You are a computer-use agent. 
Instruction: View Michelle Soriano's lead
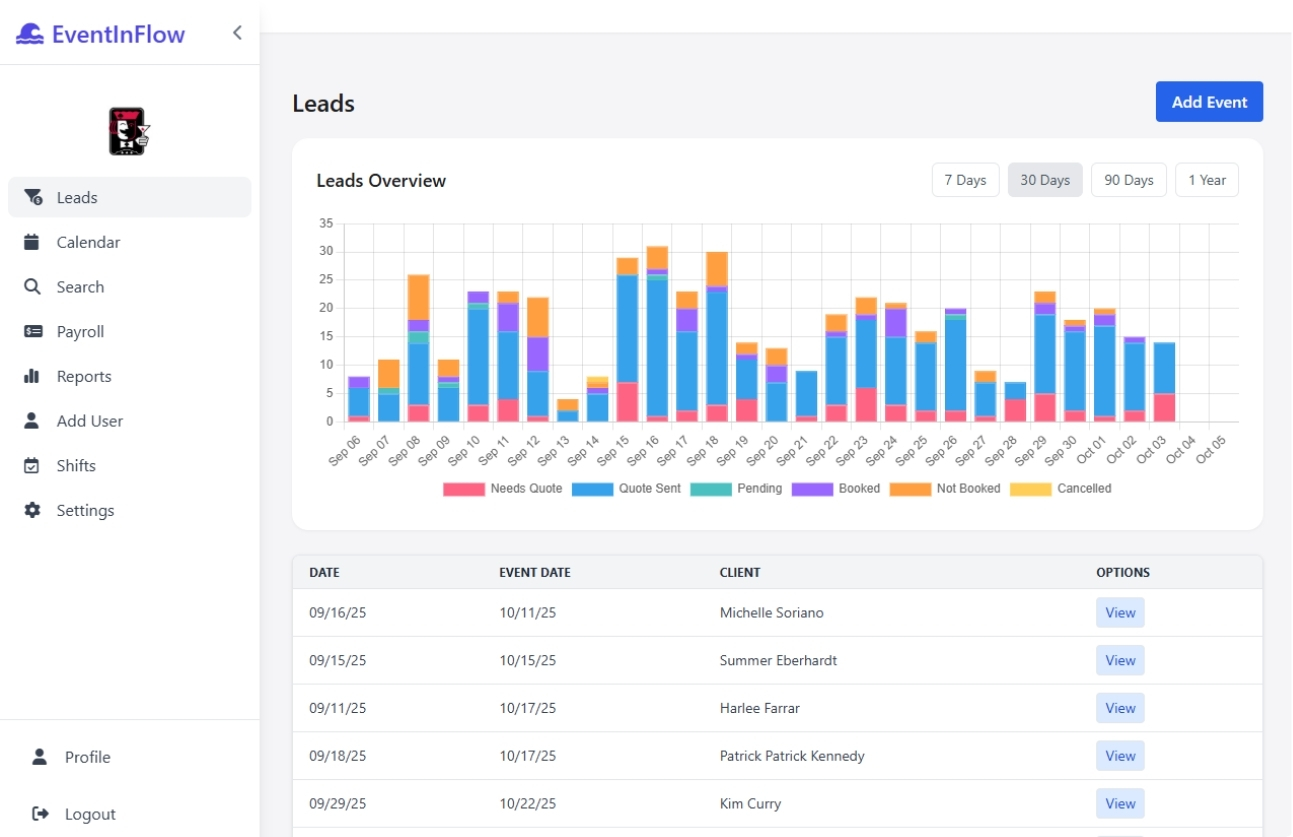[1119, 613]
